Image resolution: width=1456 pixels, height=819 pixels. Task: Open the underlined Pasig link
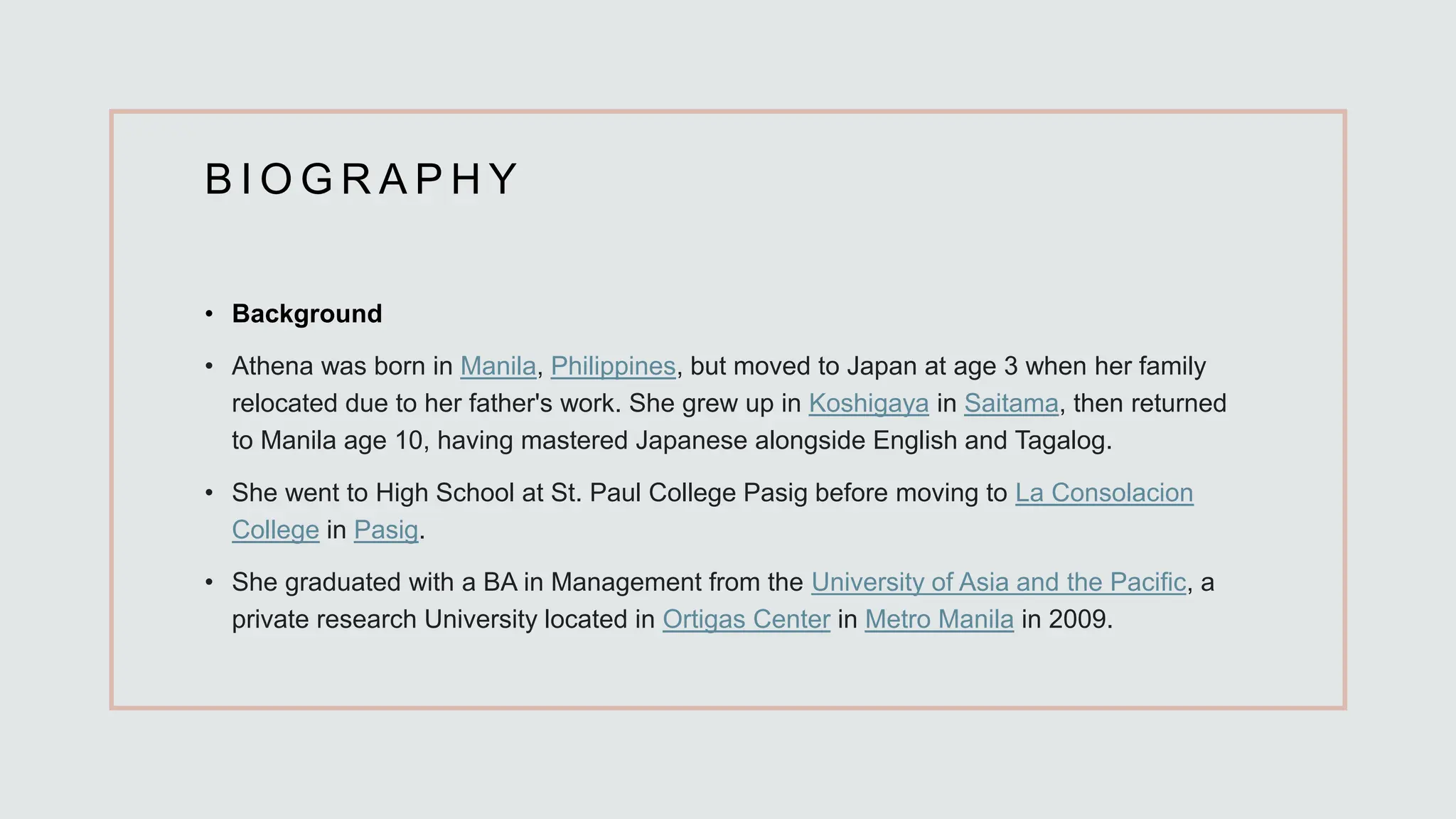(x=385, y=530)
